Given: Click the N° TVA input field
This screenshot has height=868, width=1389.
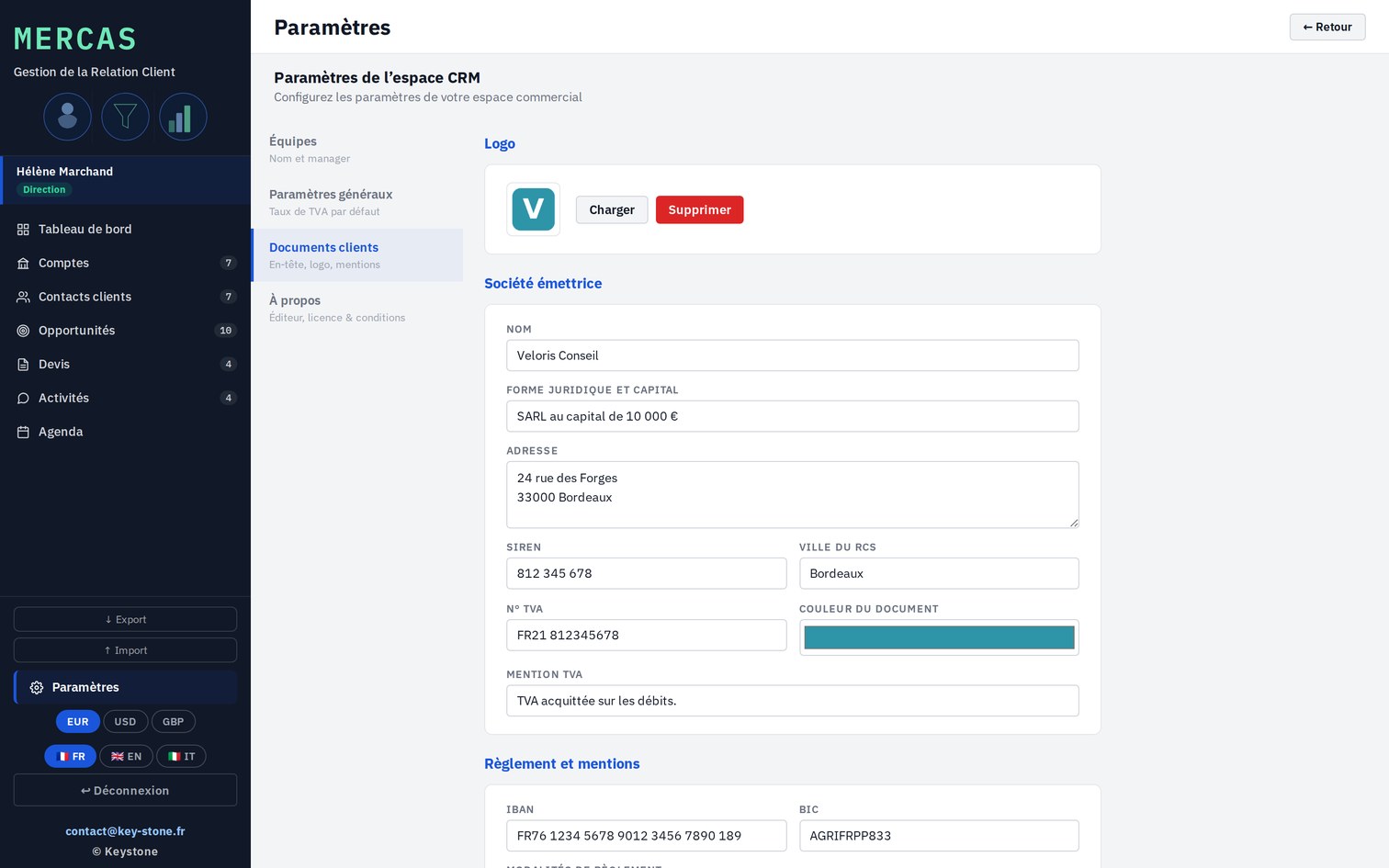Looking at the screenshot, I should 647,635.
